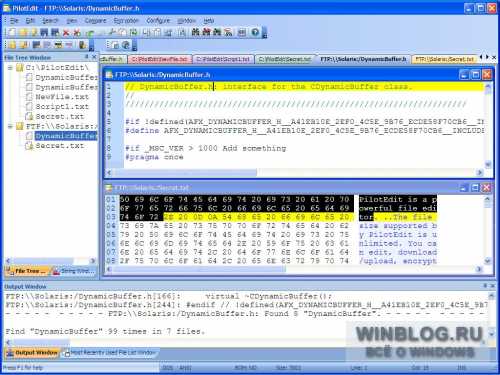Switch to the FTP:\\Solaris:/Secret.txt tab
The image size is (500, 375).
point(444,59)
